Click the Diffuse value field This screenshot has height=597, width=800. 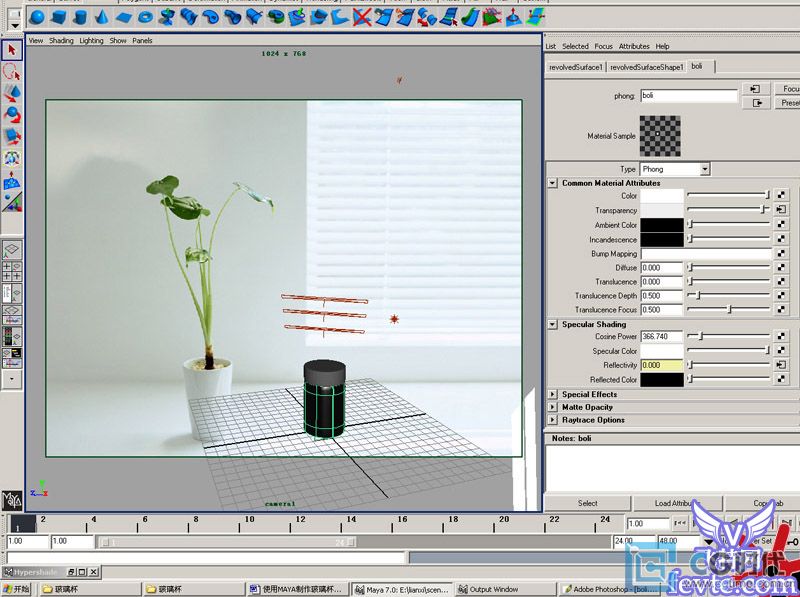pos(662,267)
